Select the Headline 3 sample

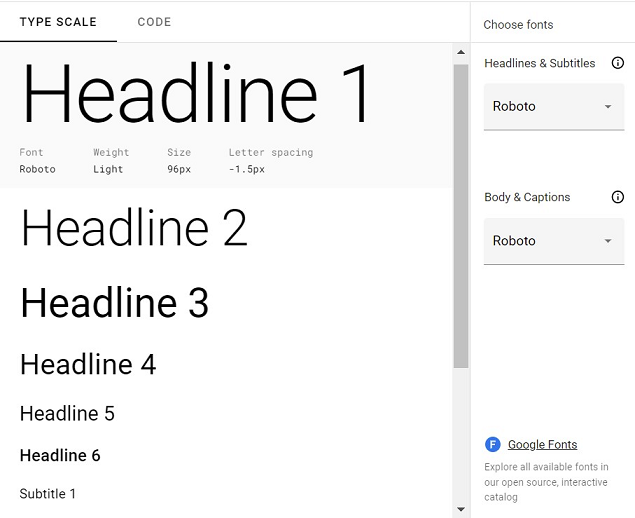(x=115, y=302)
